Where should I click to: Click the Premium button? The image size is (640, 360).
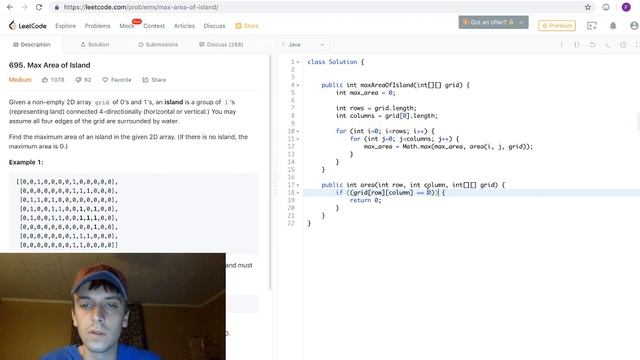(x=557, y=26)
